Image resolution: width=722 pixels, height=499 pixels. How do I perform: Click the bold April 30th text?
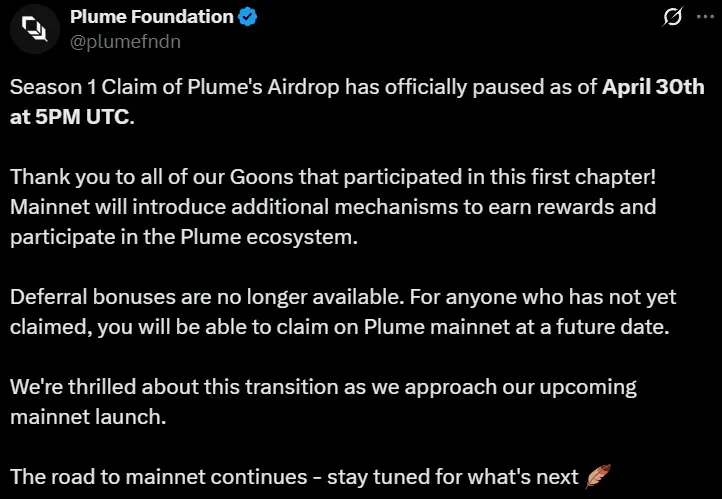click(653, 87)
